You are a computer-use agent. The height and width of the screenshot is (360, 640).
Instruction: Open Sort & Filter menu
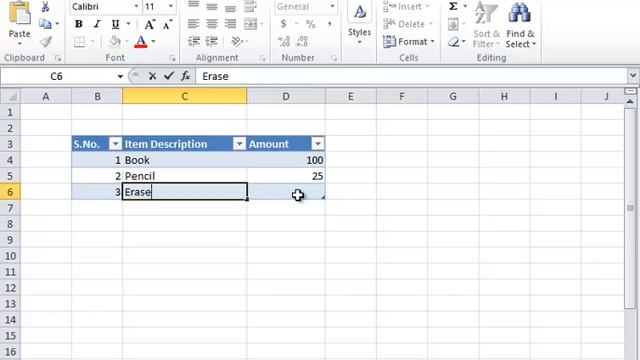click(x=486, y=24)
